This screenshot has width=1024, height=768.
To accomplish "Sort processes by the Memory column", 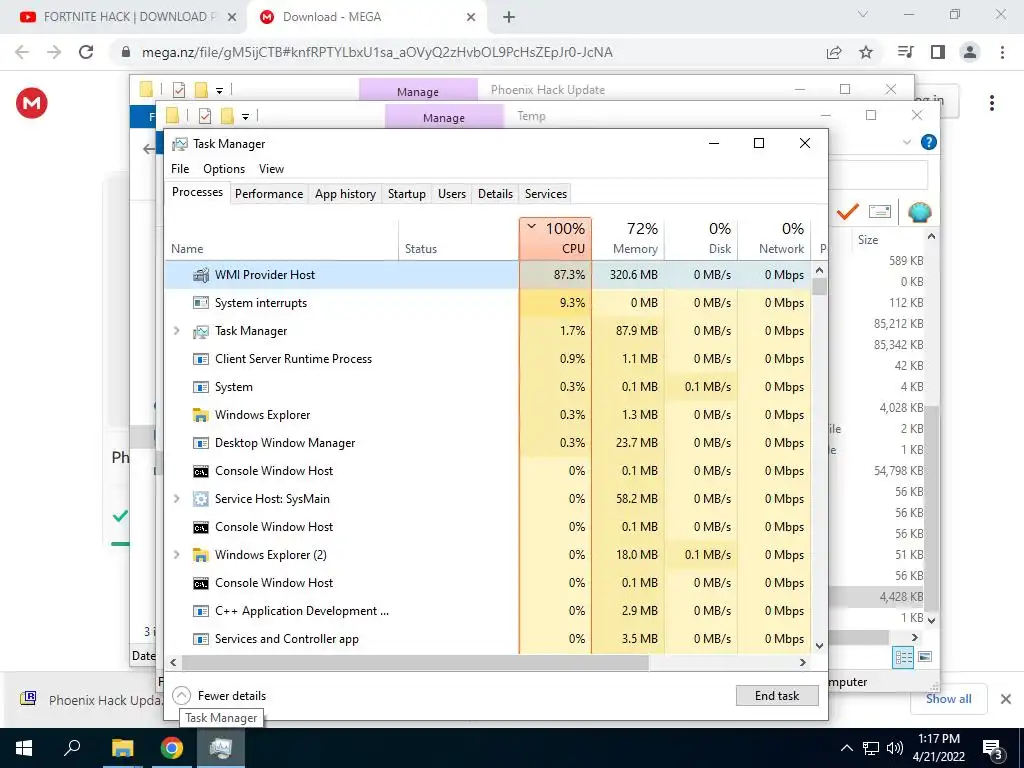I will point(628,239).
